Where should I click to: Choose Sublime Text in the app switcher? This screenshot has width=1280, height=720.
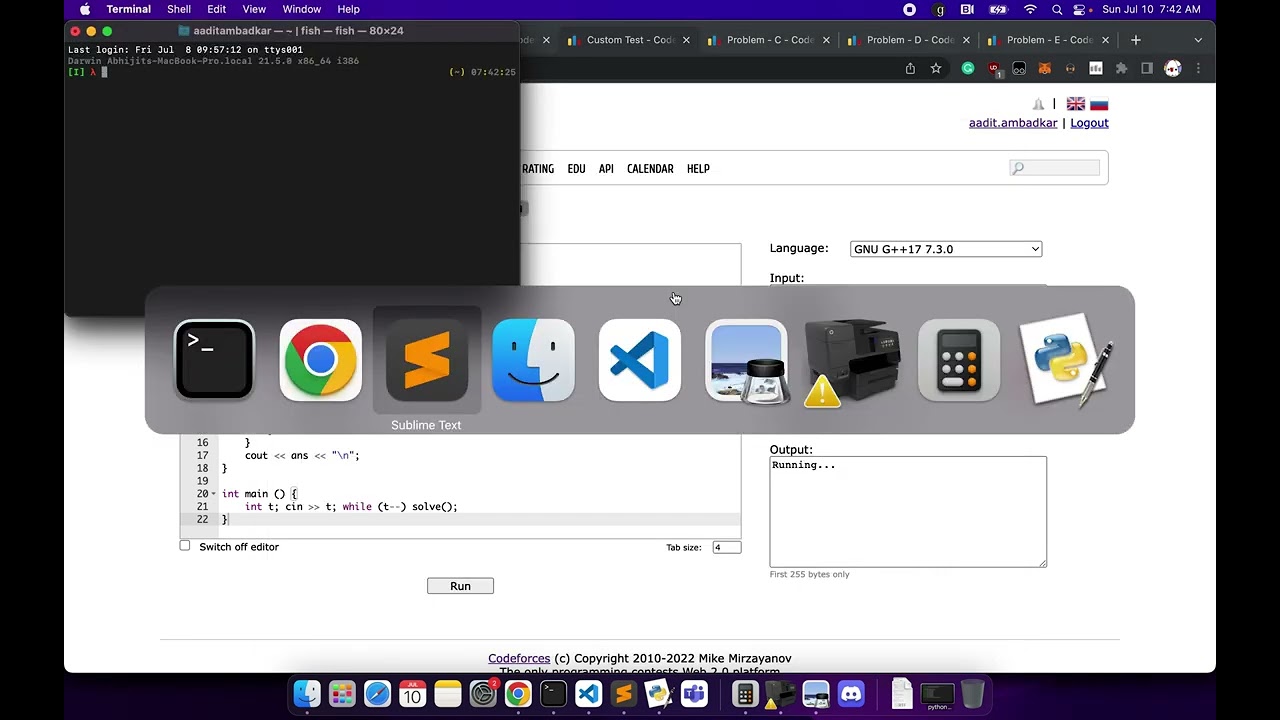point(427,360)
